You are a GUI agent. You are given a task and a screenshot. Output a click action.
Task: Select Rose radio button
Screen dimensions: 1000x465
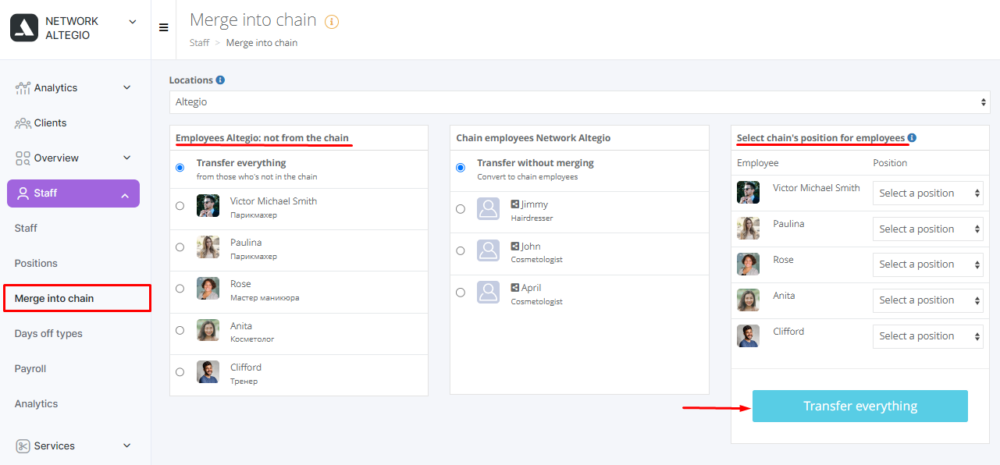[180, 289]
